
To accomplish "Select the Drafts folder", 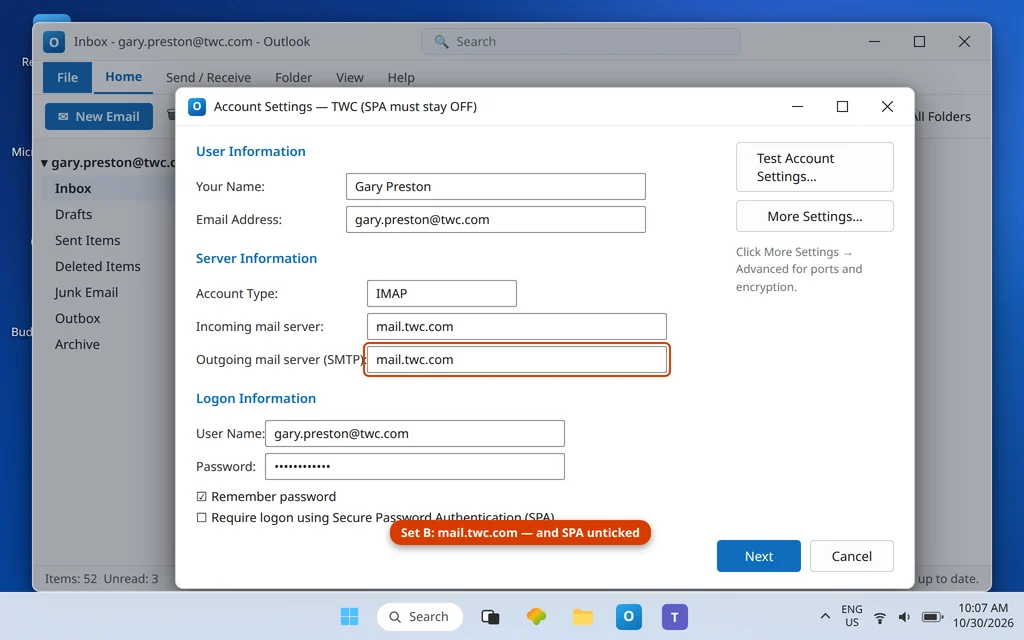I will coord(73,215).
